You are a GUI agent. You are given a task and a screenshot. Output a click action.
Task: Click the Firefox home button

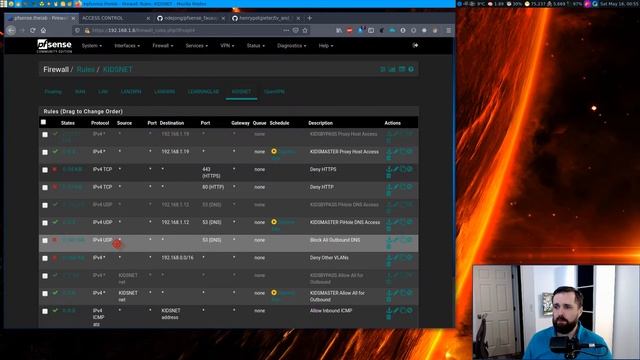[x=43, y=30]
